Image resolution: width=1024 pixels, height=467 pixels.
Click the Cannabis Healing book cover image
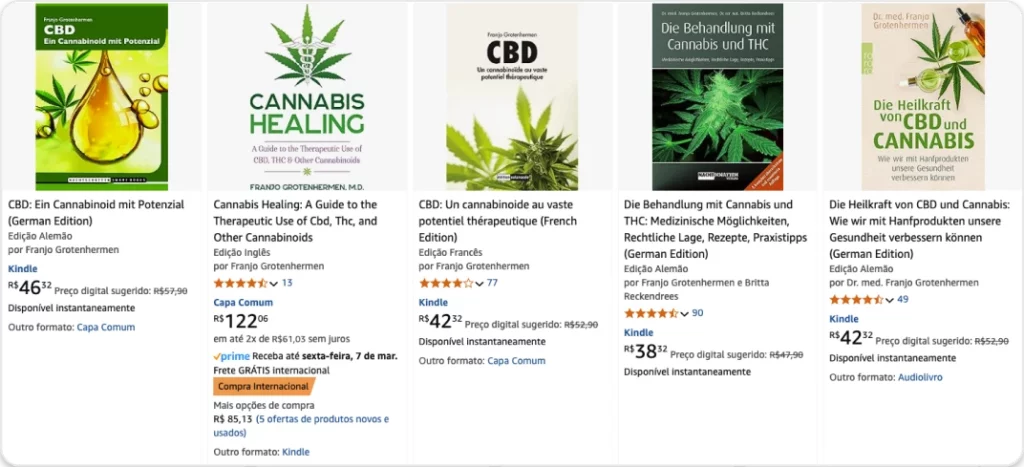(307, 97)
